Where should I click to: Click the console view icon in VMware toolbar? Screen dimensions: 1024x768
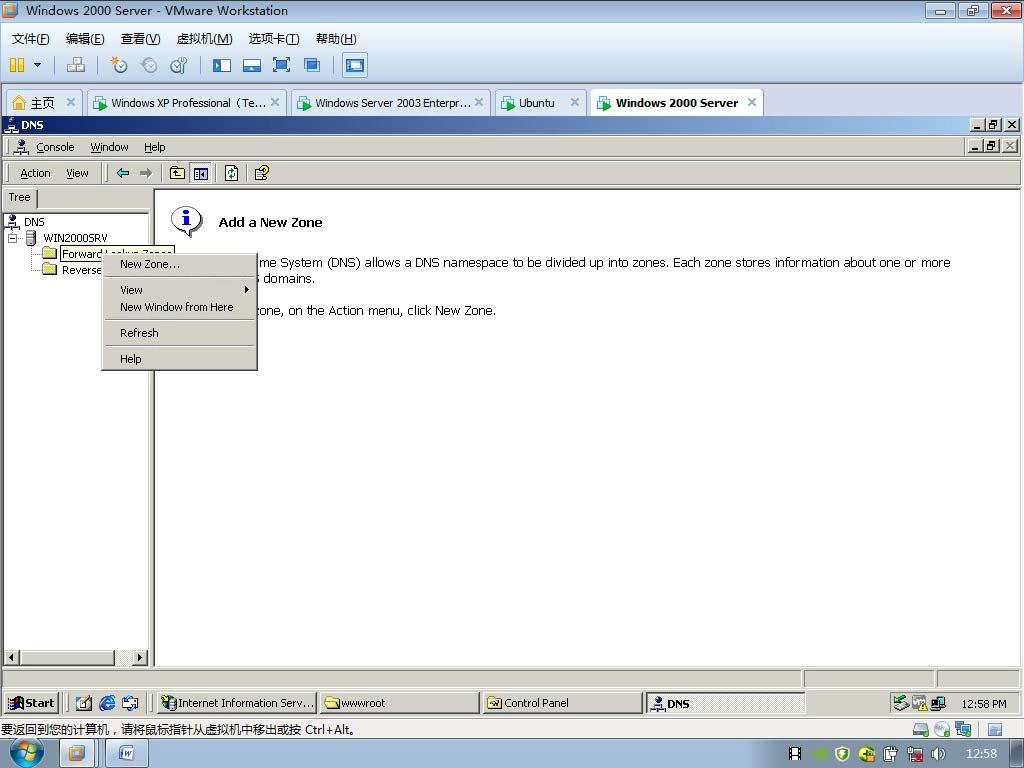pyautogui.click(x=355, y=65)
